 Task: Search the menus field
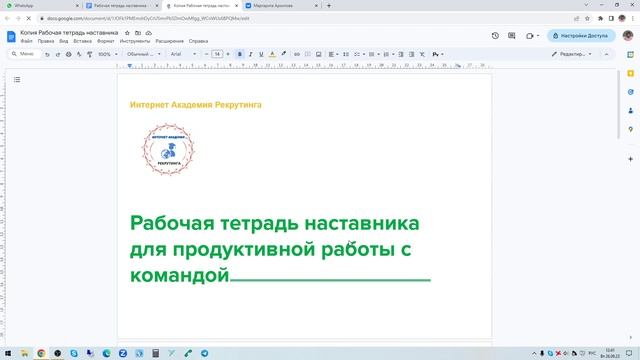[24, 54]
